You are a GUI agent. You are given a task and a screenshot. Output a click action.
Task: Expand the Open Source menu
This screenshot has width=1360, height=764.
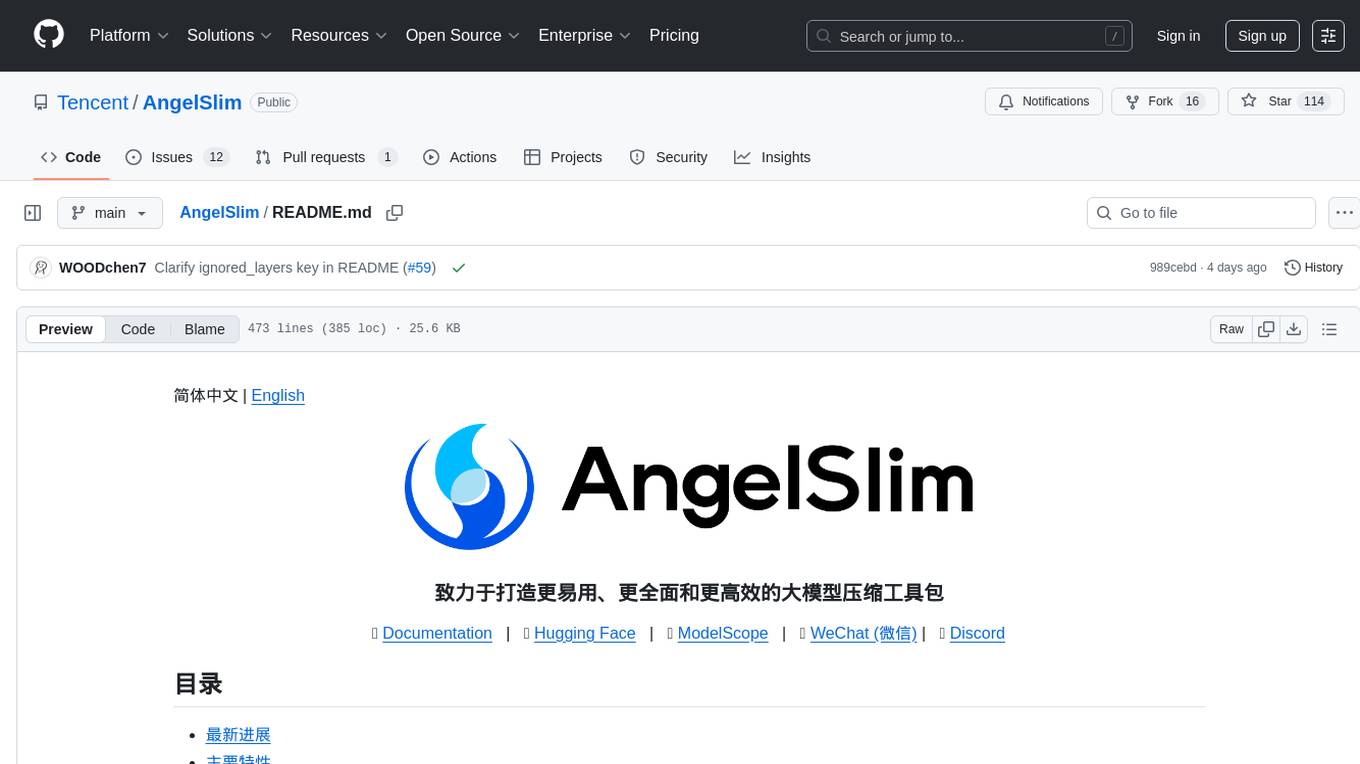point(462,35)
